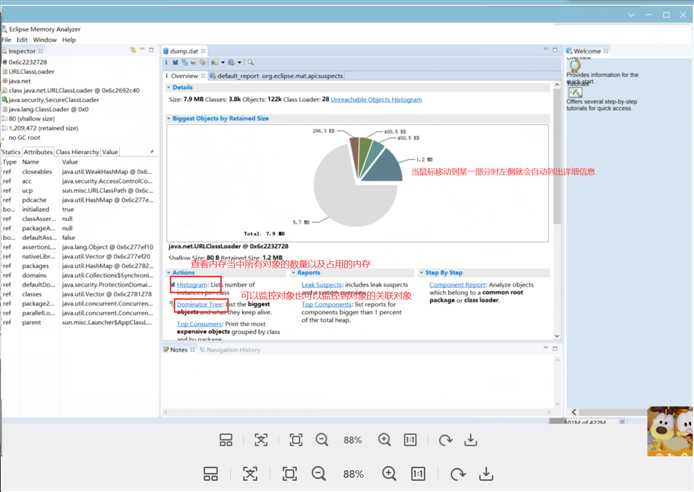Maximize the Notes panel

[555, 349]
